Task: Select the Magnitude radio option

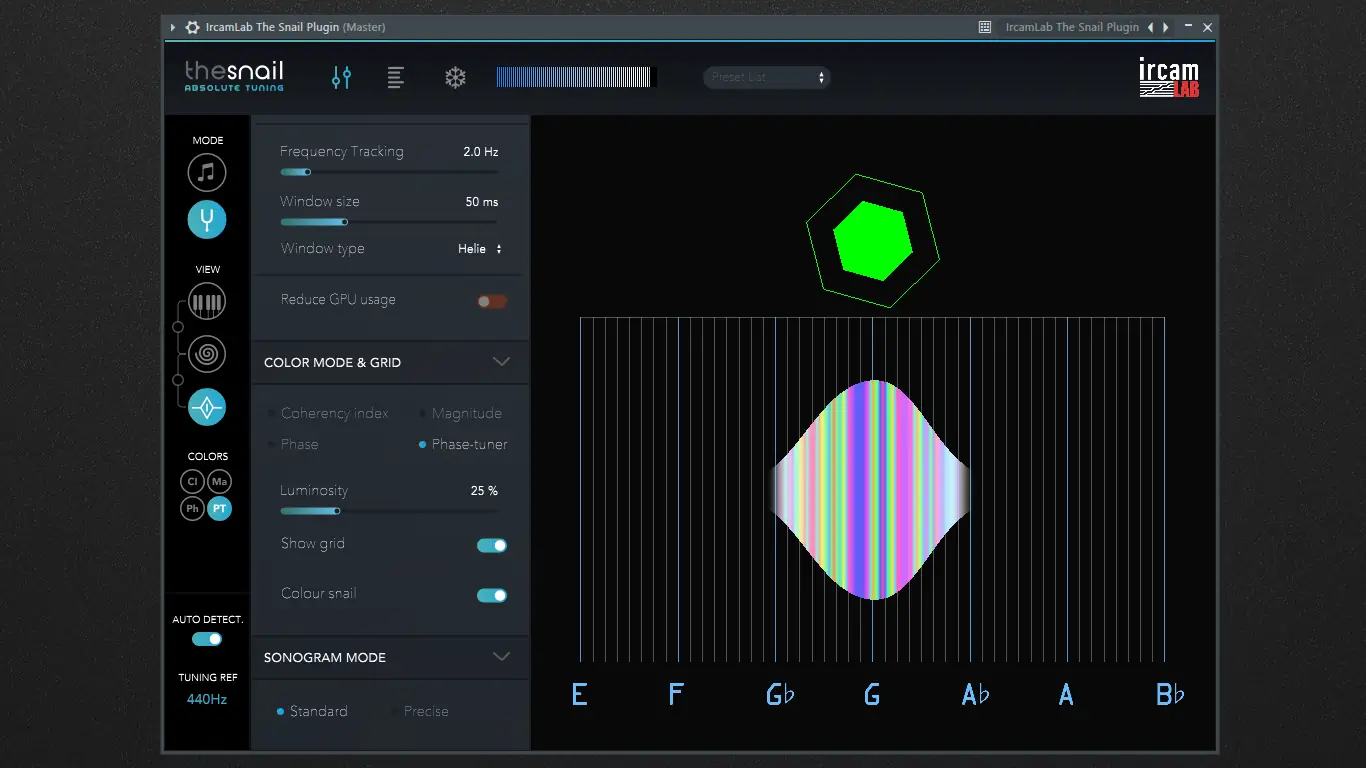Action: pos(460,413)
